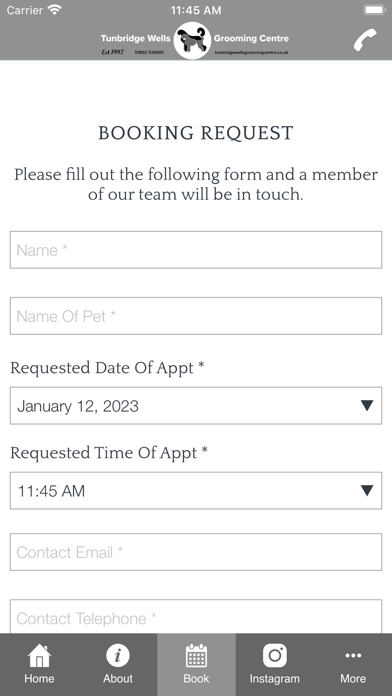
Task: Tap the battery status icon
Action: (x=374, y=10)
